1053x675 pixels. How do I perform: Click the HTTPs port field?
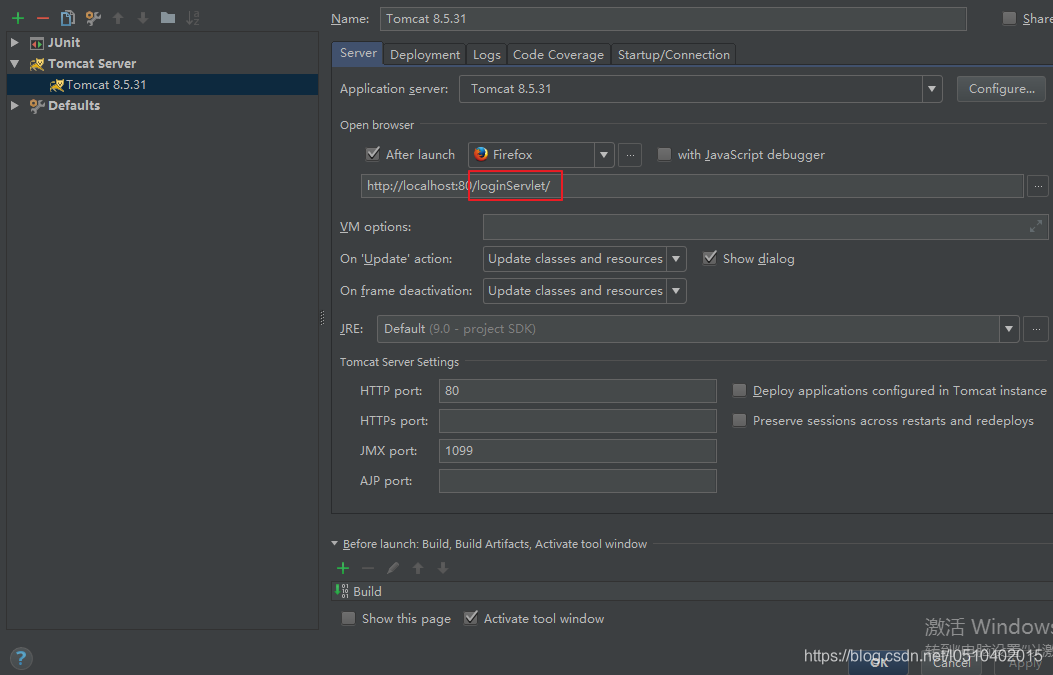click(578, 421)
